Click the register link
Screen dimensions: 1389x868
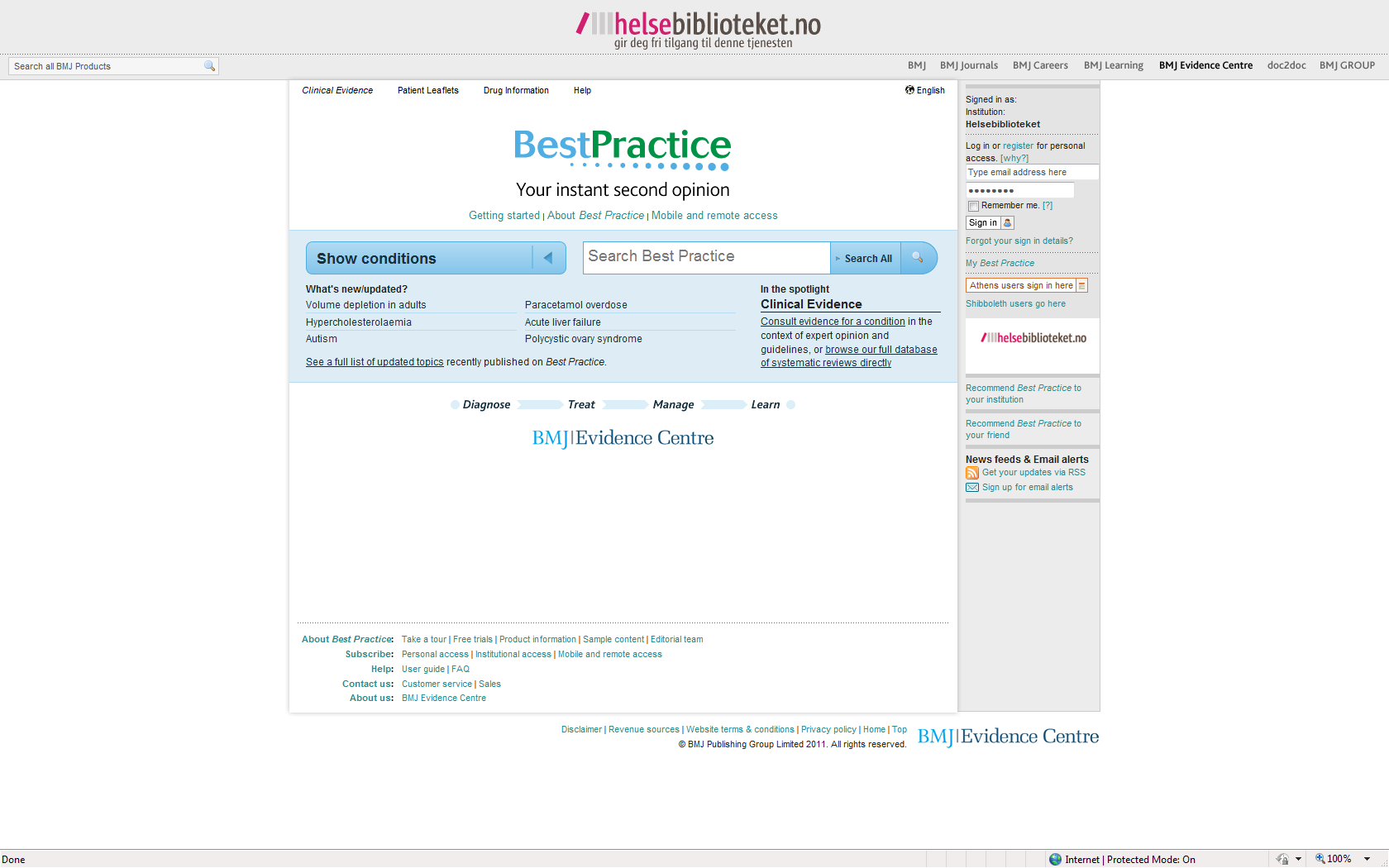[1018, 146]
